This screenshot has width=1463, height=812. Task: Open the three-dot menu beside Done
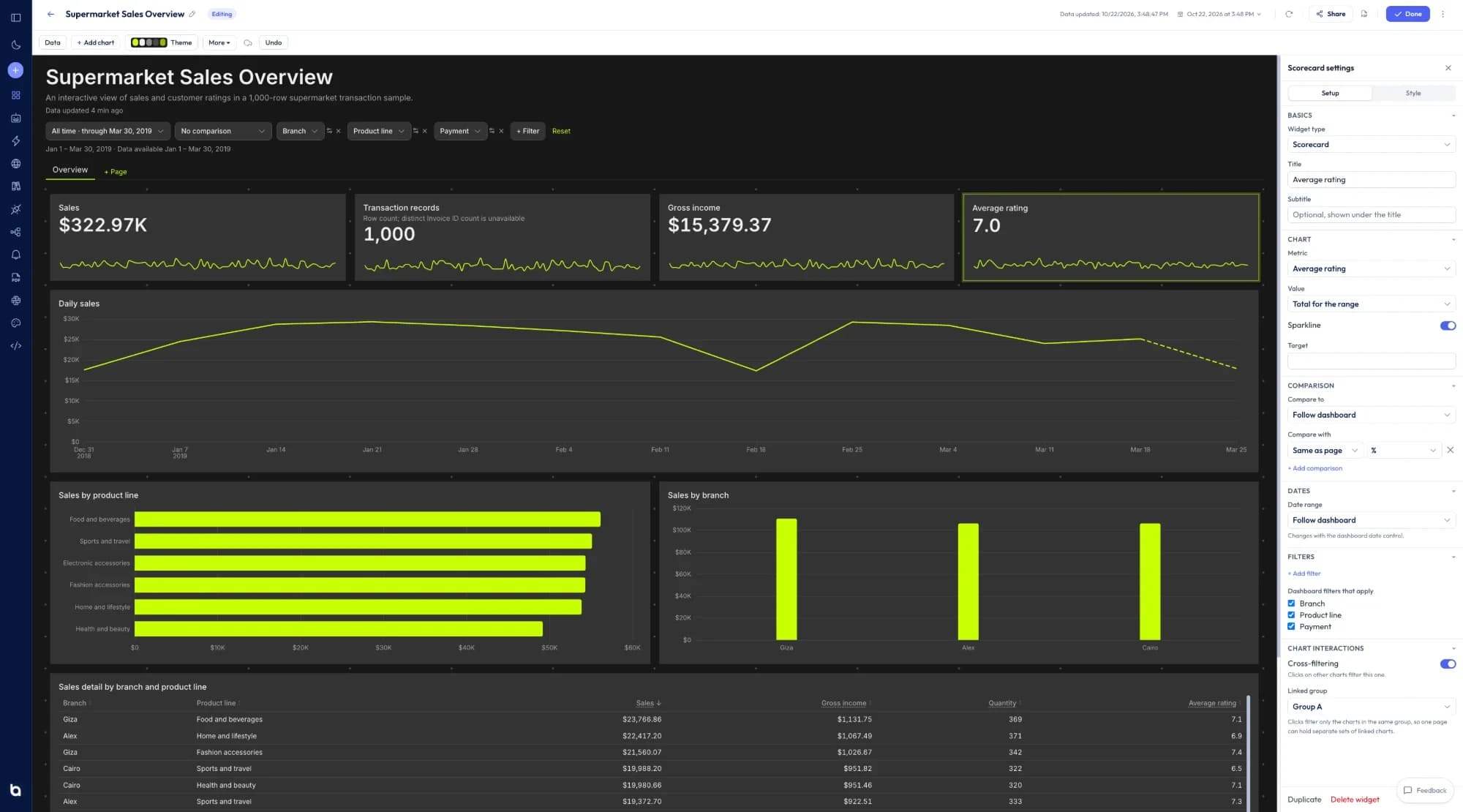coord(1443,14)
